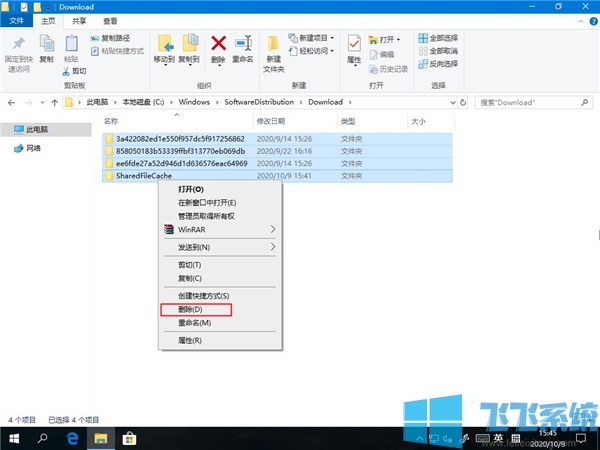Expand the address bar history dropdown
Viewport: 600px width, 450px height.
pyautogui.click(x=453, y=103)
